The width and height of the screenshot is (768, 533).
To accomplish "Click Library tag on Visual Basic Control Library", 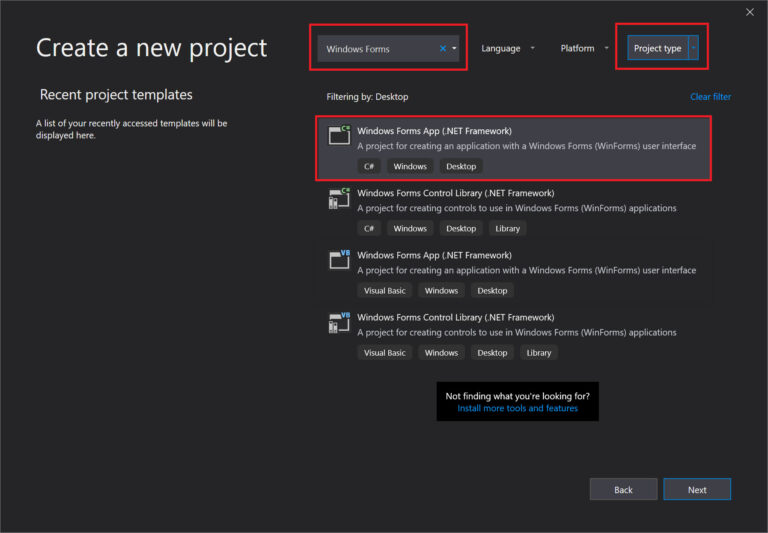I will click(538, 353).
